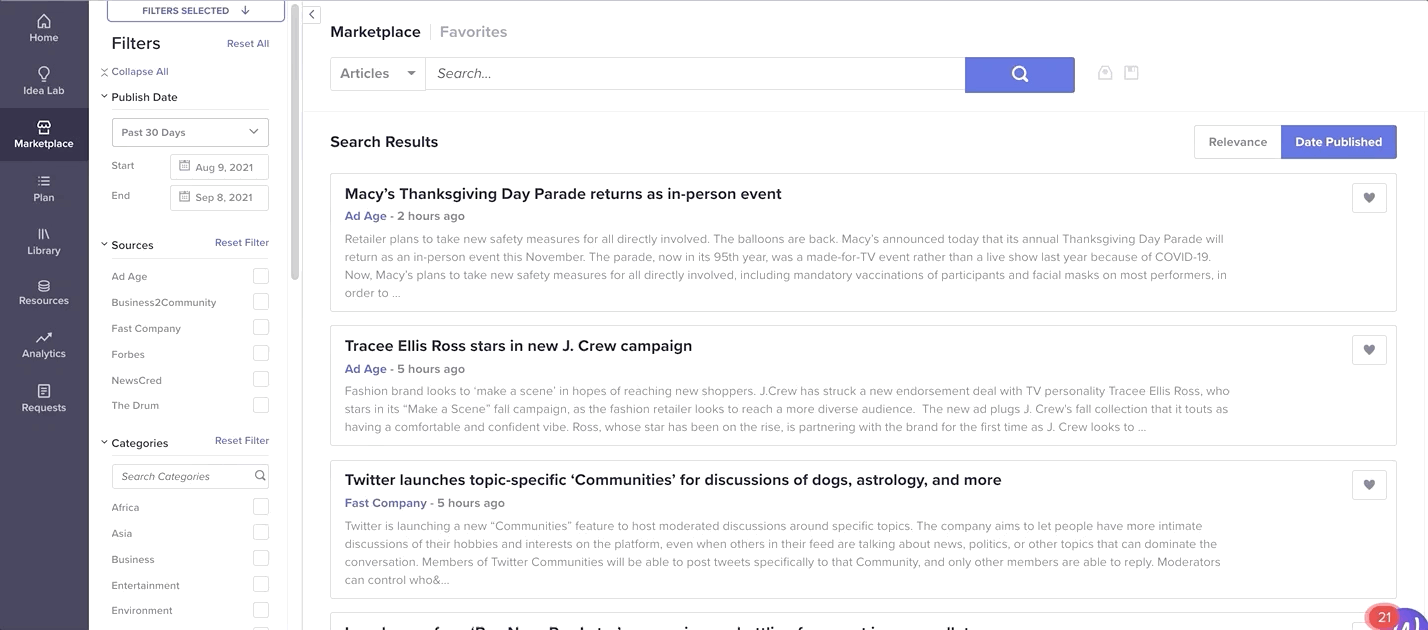This screenshot has width=1428, height=630.
Task: Click the '2 hours ago' timestamp
Action: point(431,216)
